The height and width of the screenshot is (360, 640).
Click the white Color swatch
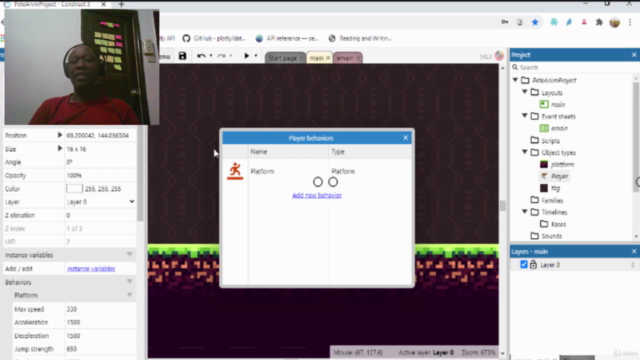[x=74, y=189]
